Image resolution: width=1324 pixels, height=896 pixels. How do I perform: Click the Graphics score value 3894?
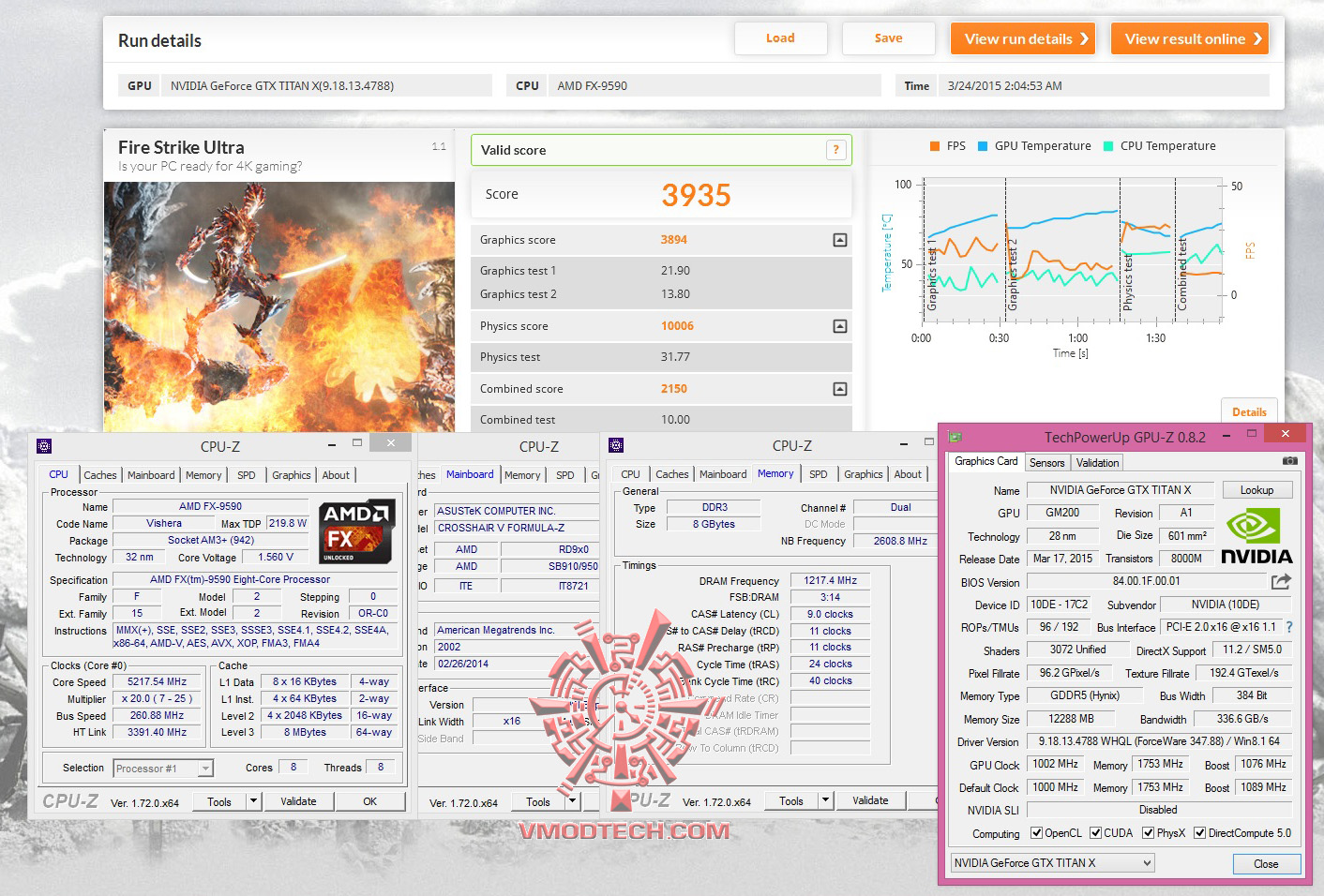[x=673, y=240]
